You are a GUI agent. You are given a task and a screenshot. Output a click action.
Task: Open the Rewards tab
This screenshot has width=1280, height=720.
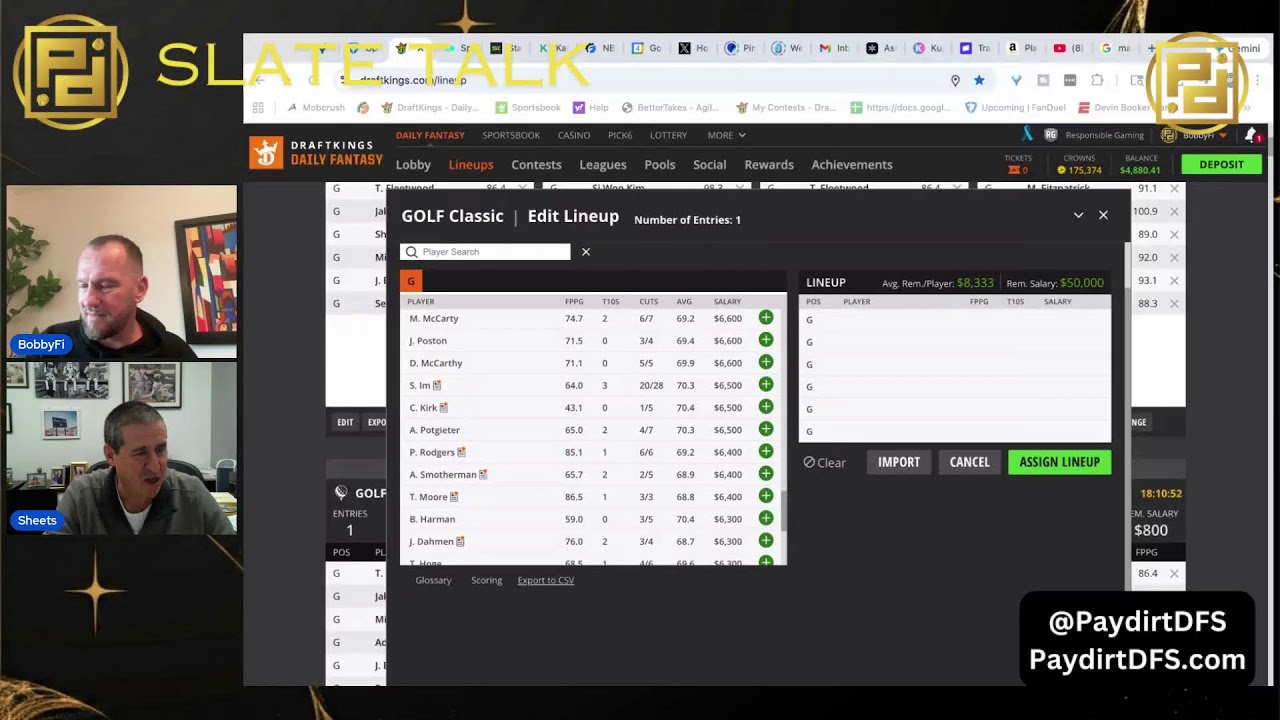[769, 165]
